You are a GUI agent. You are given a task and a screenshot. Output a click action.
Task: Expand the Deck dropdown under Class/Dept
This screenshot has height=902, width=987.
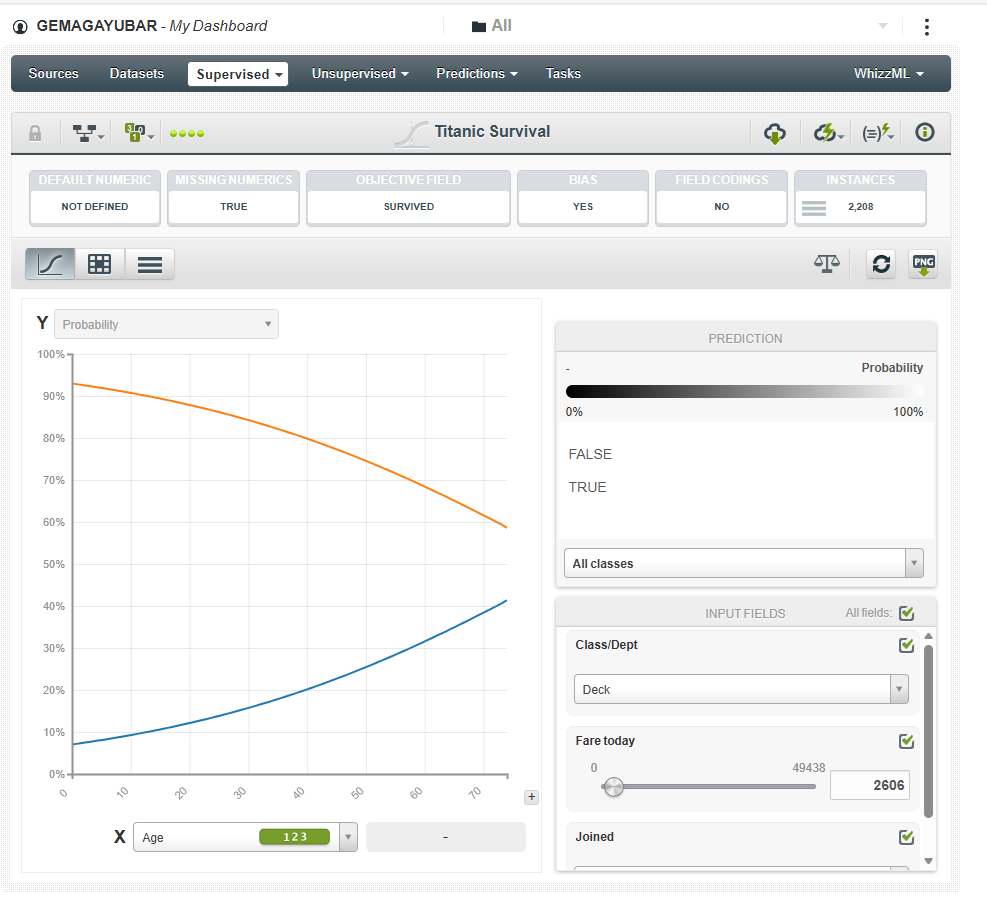click(x=740, y=690)
